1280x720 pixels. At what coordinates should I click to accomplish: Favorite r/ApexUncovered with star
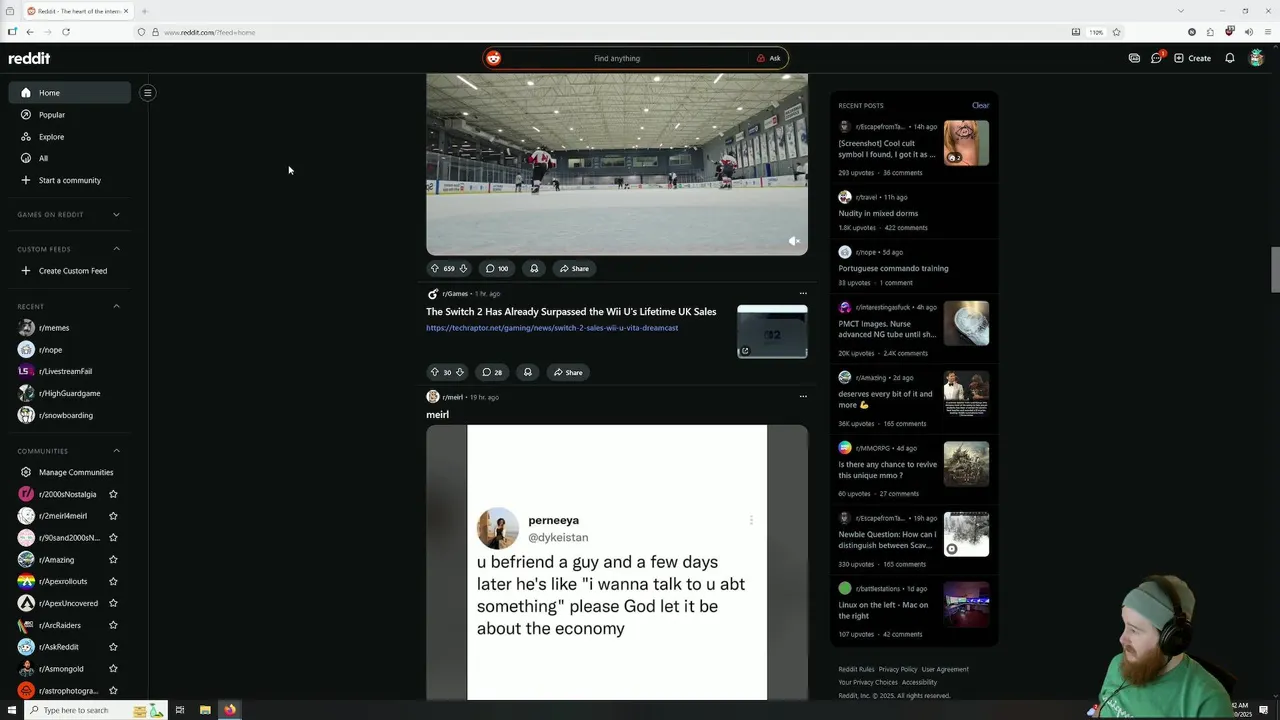[x=113, y=603]
